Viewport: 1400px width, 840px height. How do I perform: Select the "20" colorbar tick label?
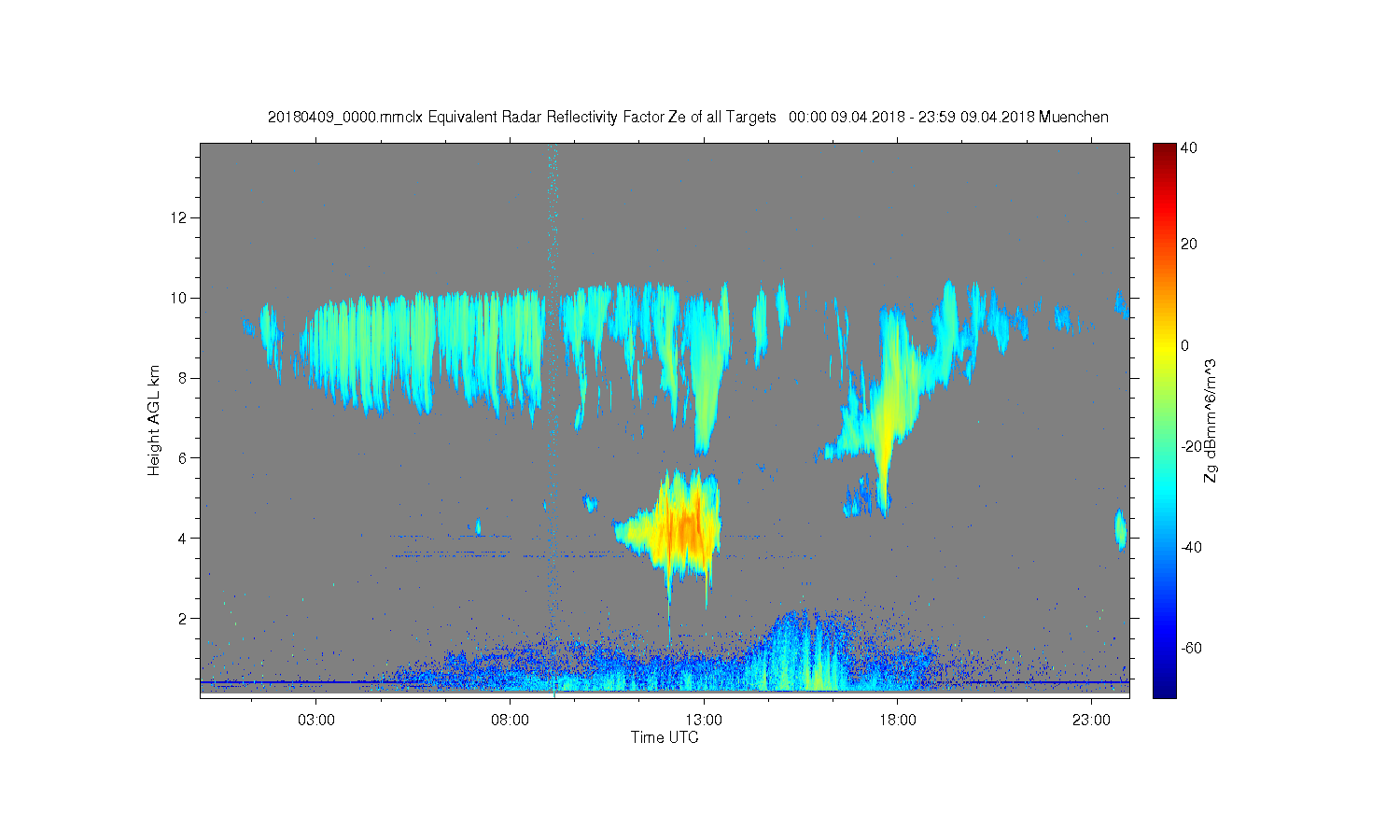[x=1189, y=245]
